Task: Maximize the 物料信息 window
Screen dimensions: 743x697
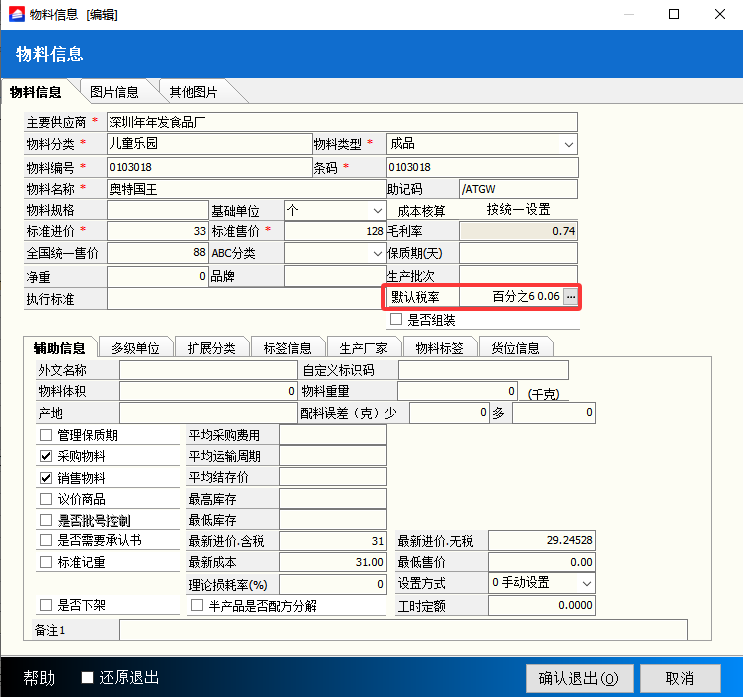Action: [x=674, y=14]
